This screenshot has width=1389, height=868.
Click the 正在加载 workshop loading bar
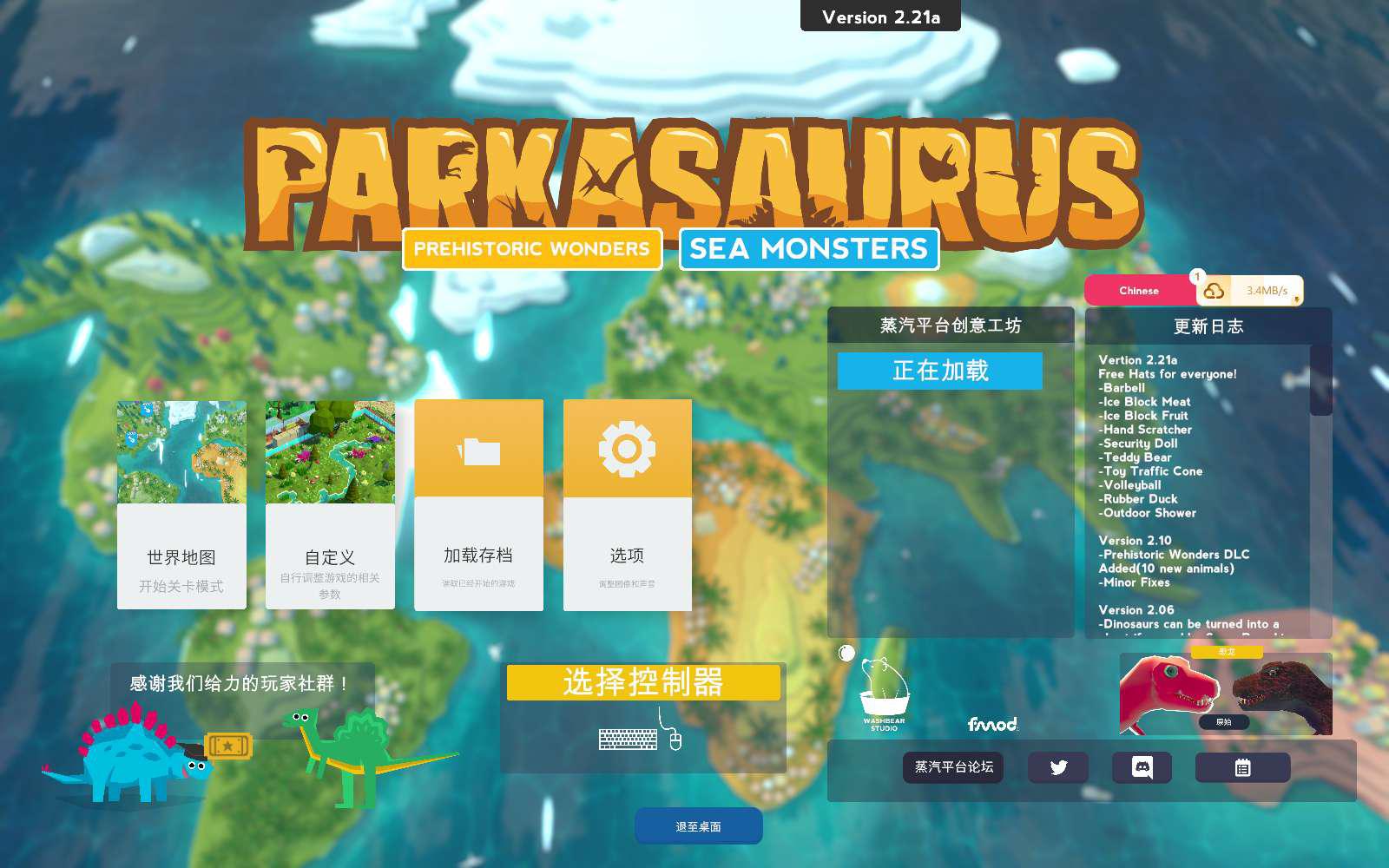[940, 371]
